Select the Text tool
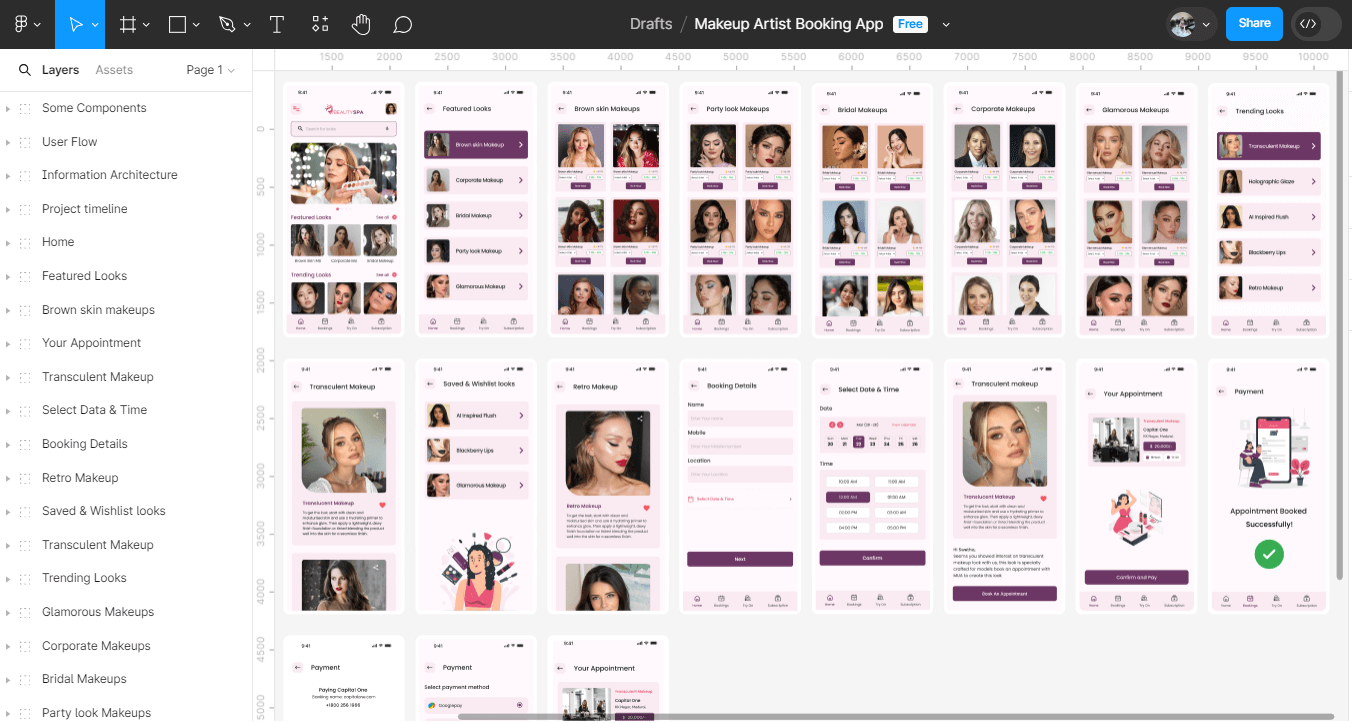 click(x=277, y=24)
